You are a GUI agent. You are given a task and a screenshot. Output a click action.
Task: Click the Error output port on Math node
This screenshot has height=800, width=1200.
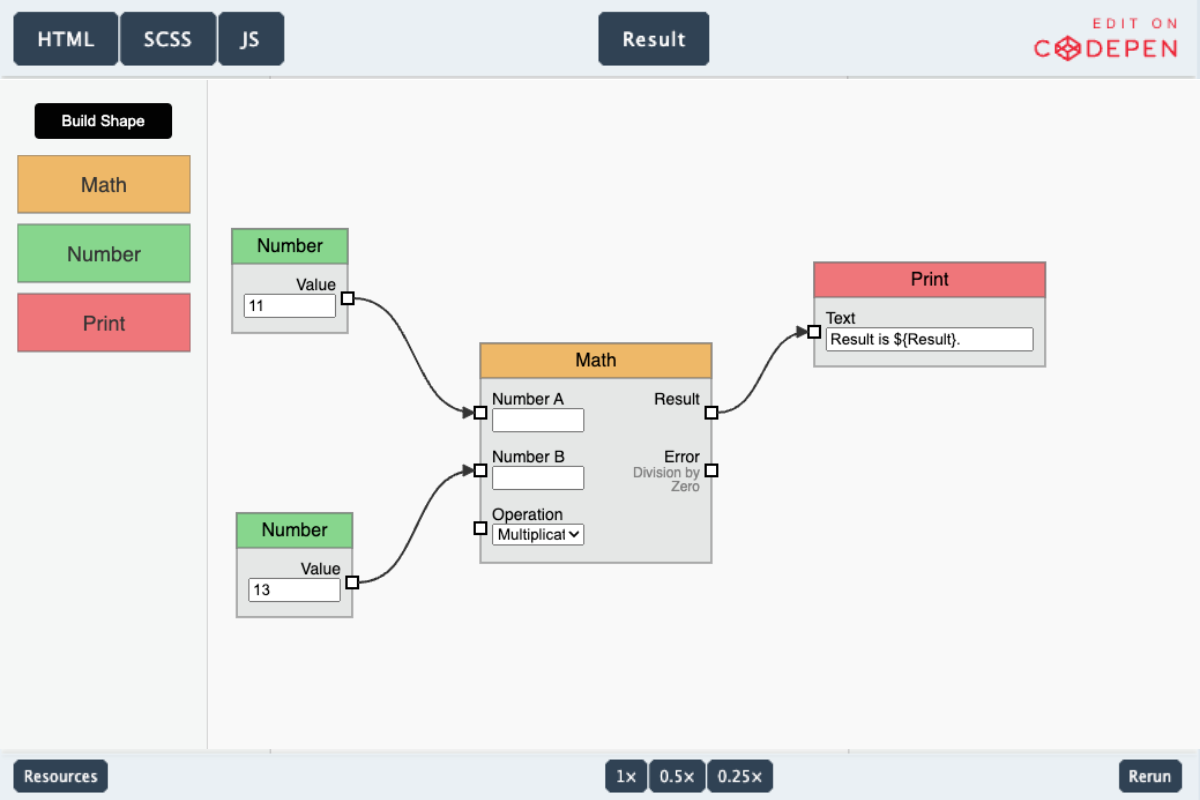tap(712, 470)
